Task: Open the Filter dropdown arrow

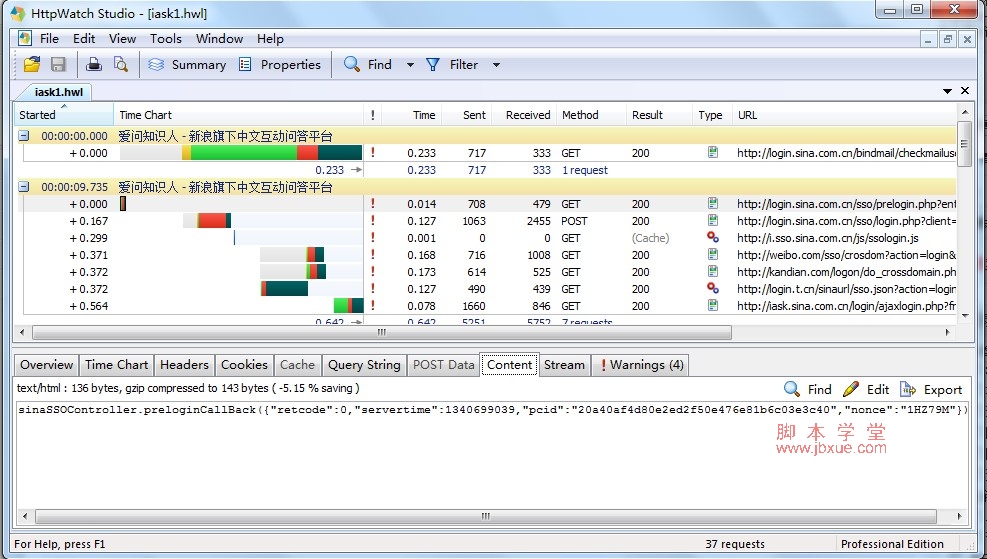Action: (x=496, y=65)
